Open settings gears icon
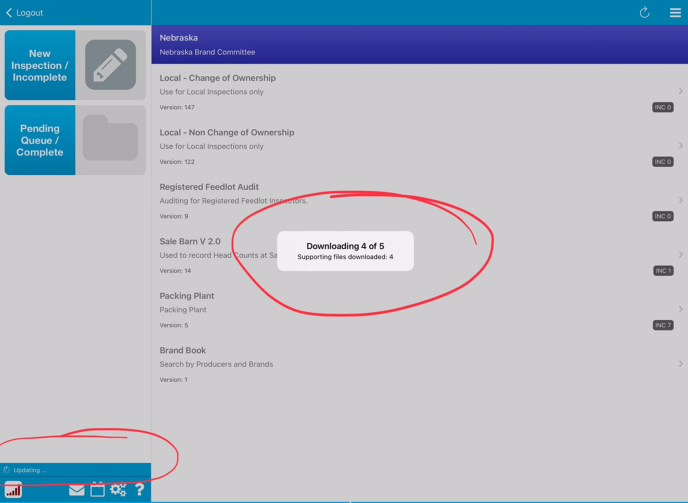688x503 pixels. 118,489
